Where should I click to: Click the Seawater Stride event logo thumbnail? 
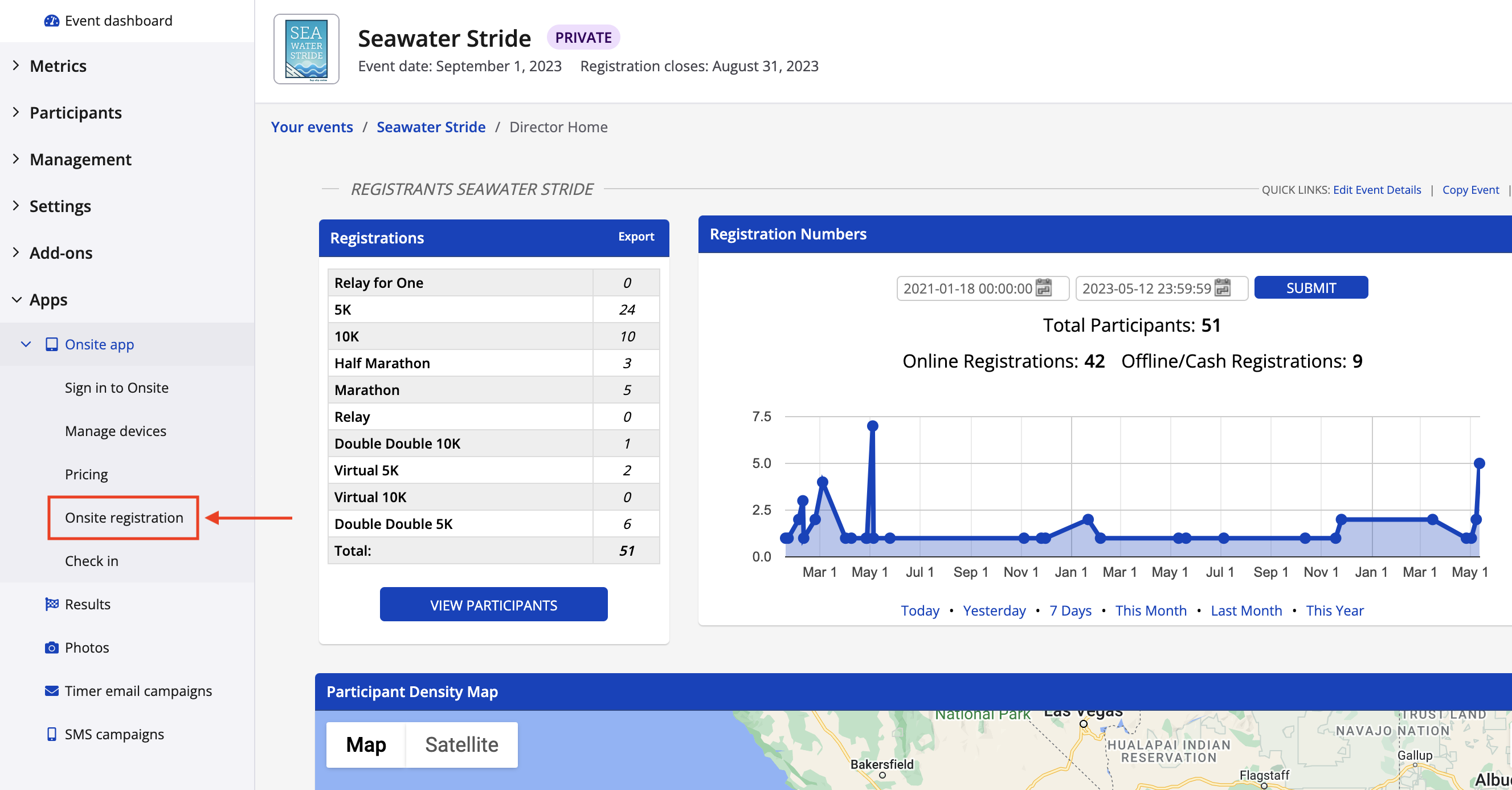pos(307,50)
